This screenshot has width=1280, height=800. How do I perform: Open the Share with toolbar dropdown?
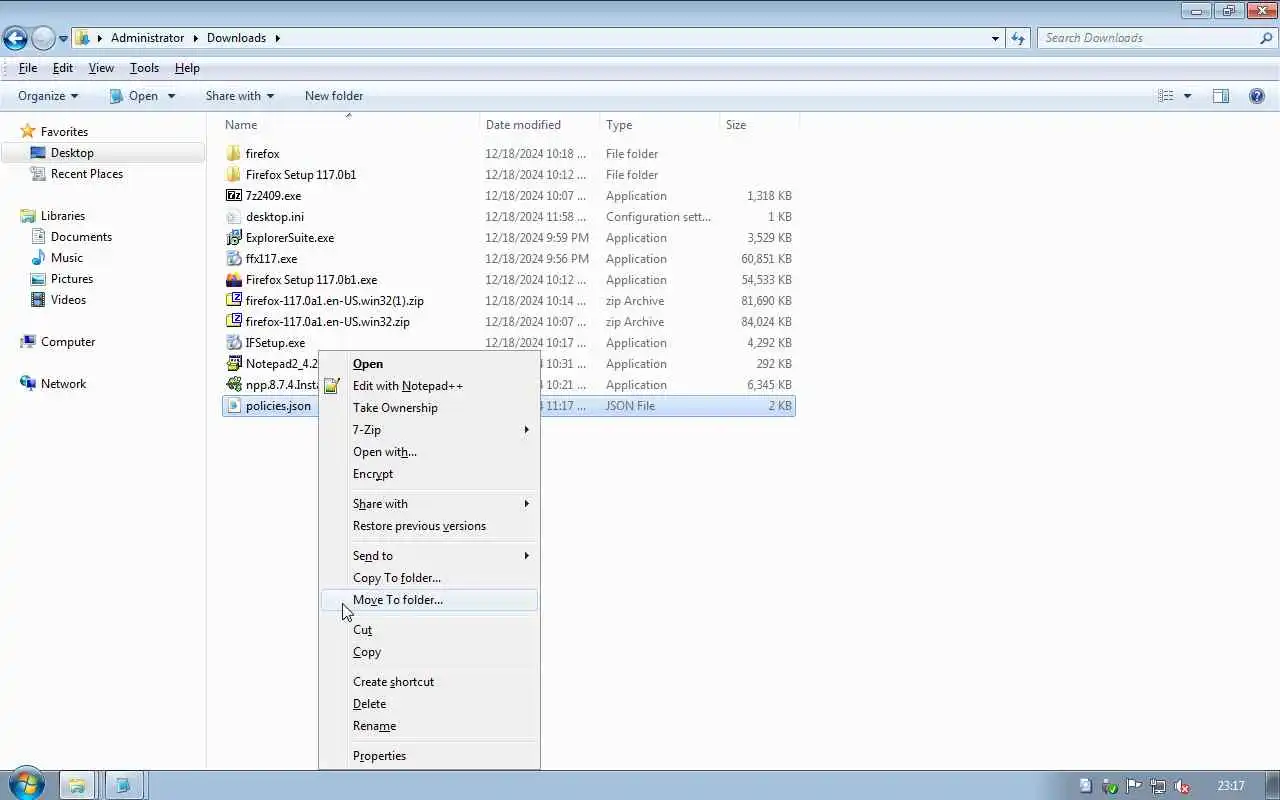[239, 96]
